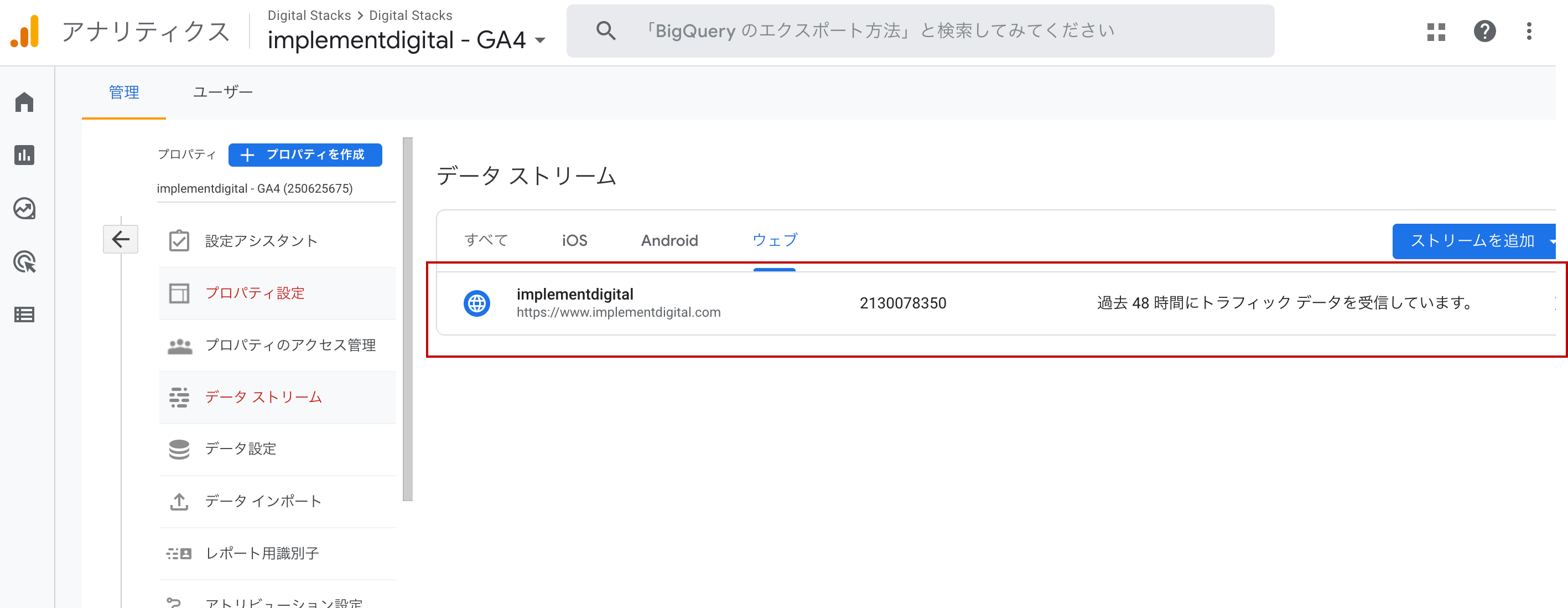Click the stream ID 2130078350
Screen dimensions: 1568x608
coord(903,303)
